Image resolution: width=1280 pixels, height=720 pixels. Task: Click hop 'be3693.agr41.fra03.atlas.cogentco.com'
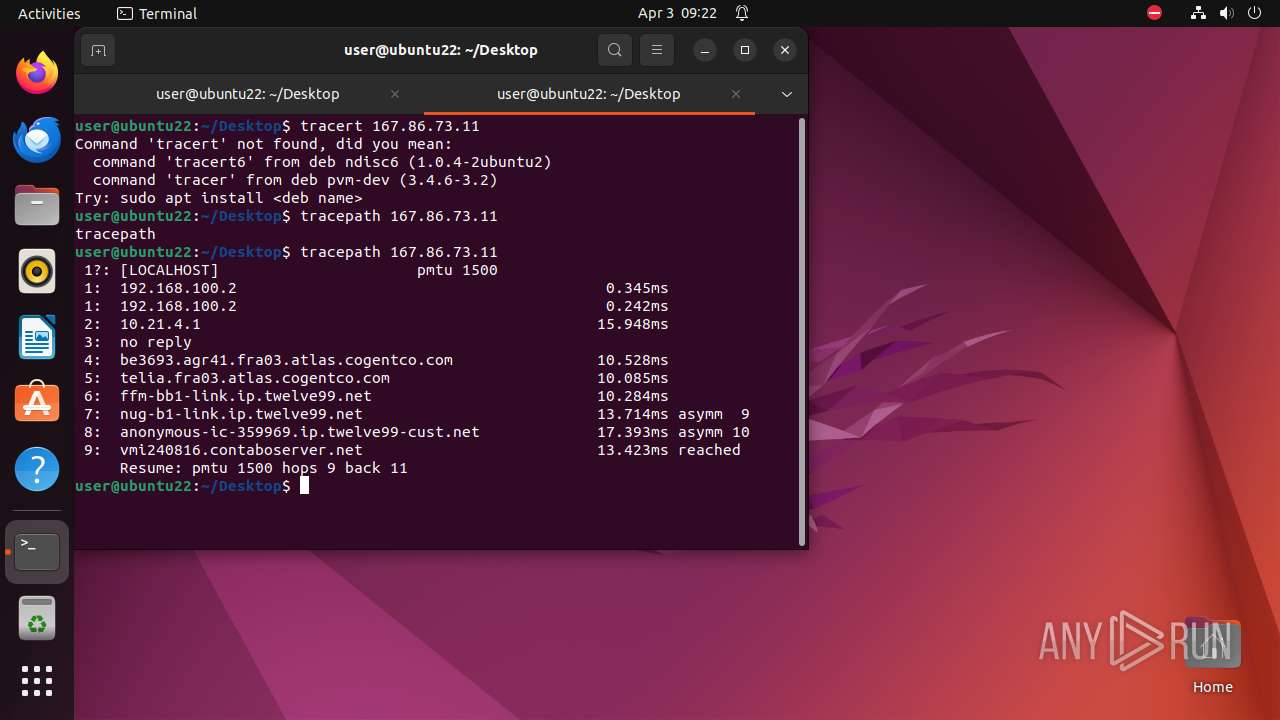[x=286, y=360]
